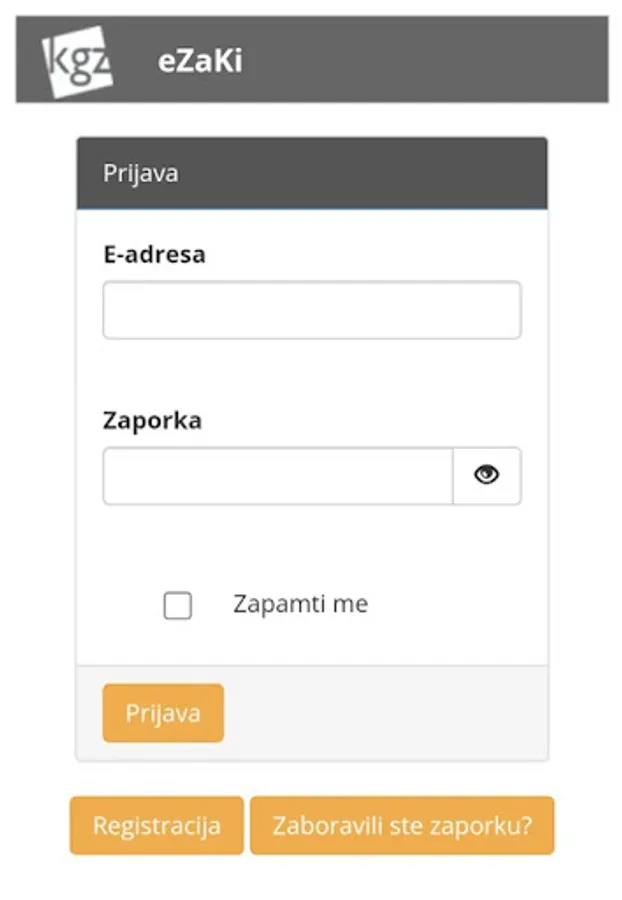The image size is (622, 900).
Task: Click the Zapamti me label text
Action: point(300,604)
